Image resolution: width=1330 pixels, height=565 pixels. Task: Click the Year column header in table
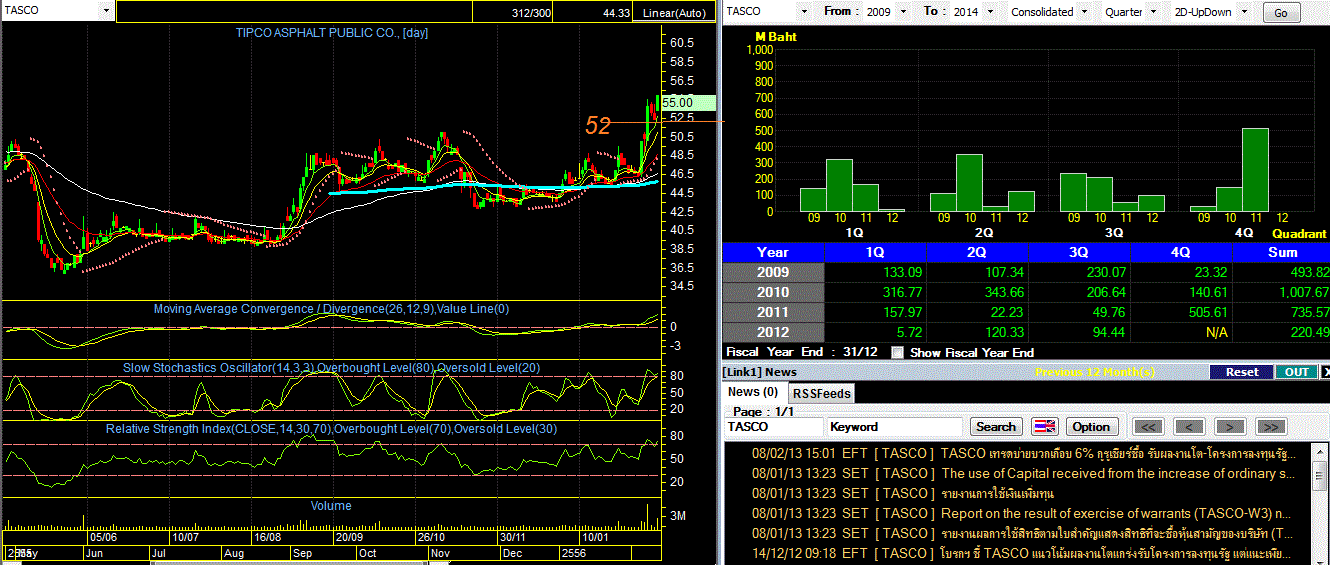pos(773,252)
